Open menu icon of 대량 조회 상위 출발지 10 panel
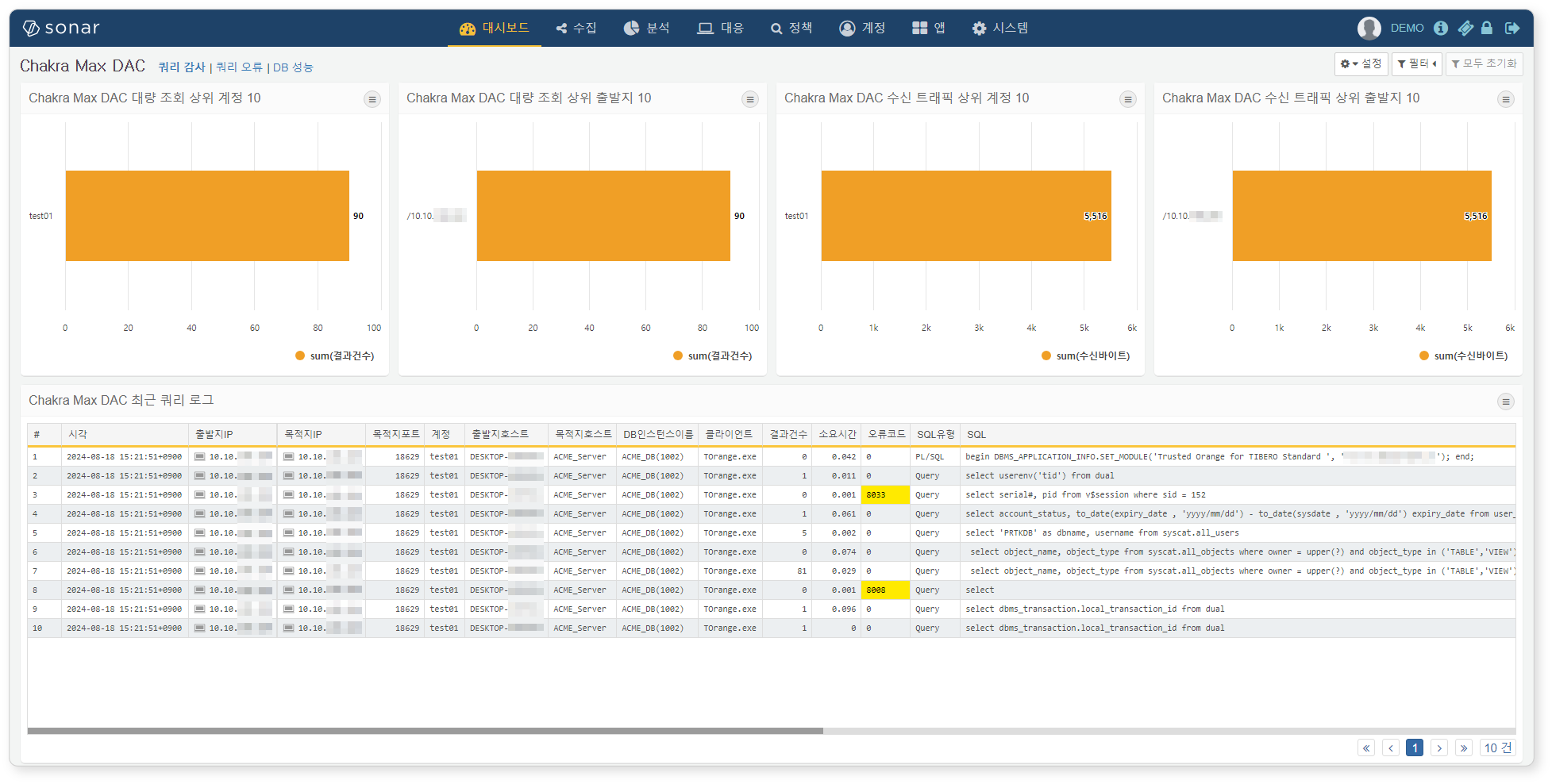The height and width of the screenshot is (784, 1552). click(750, 99)
